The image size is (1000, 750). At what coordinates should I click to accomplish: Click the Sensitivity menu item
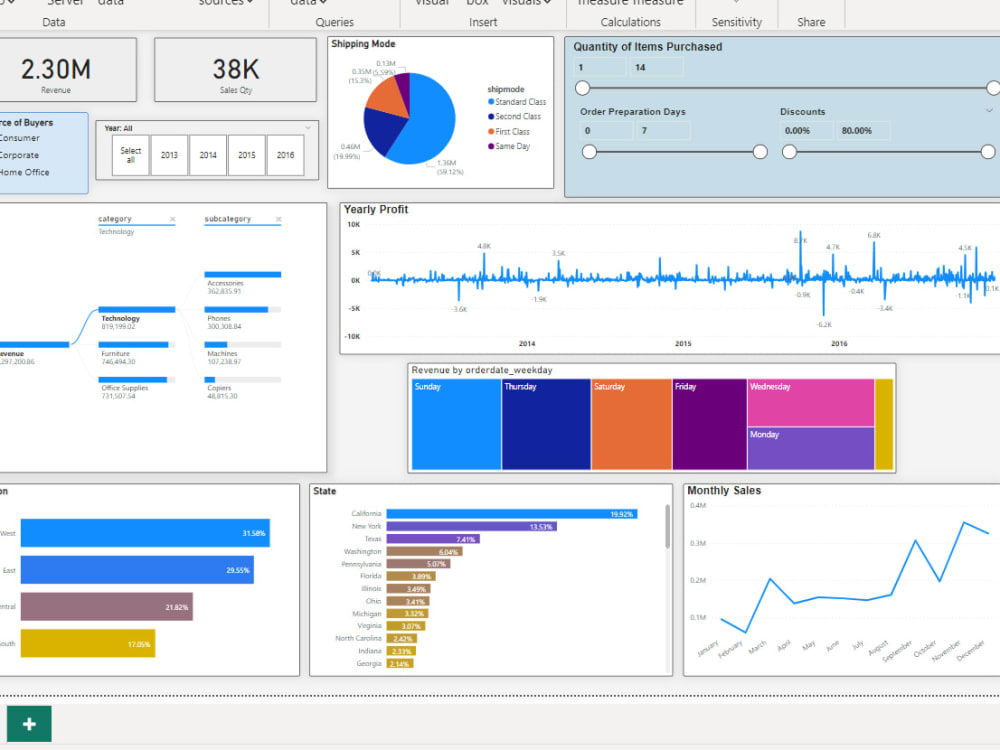point(737,20)
